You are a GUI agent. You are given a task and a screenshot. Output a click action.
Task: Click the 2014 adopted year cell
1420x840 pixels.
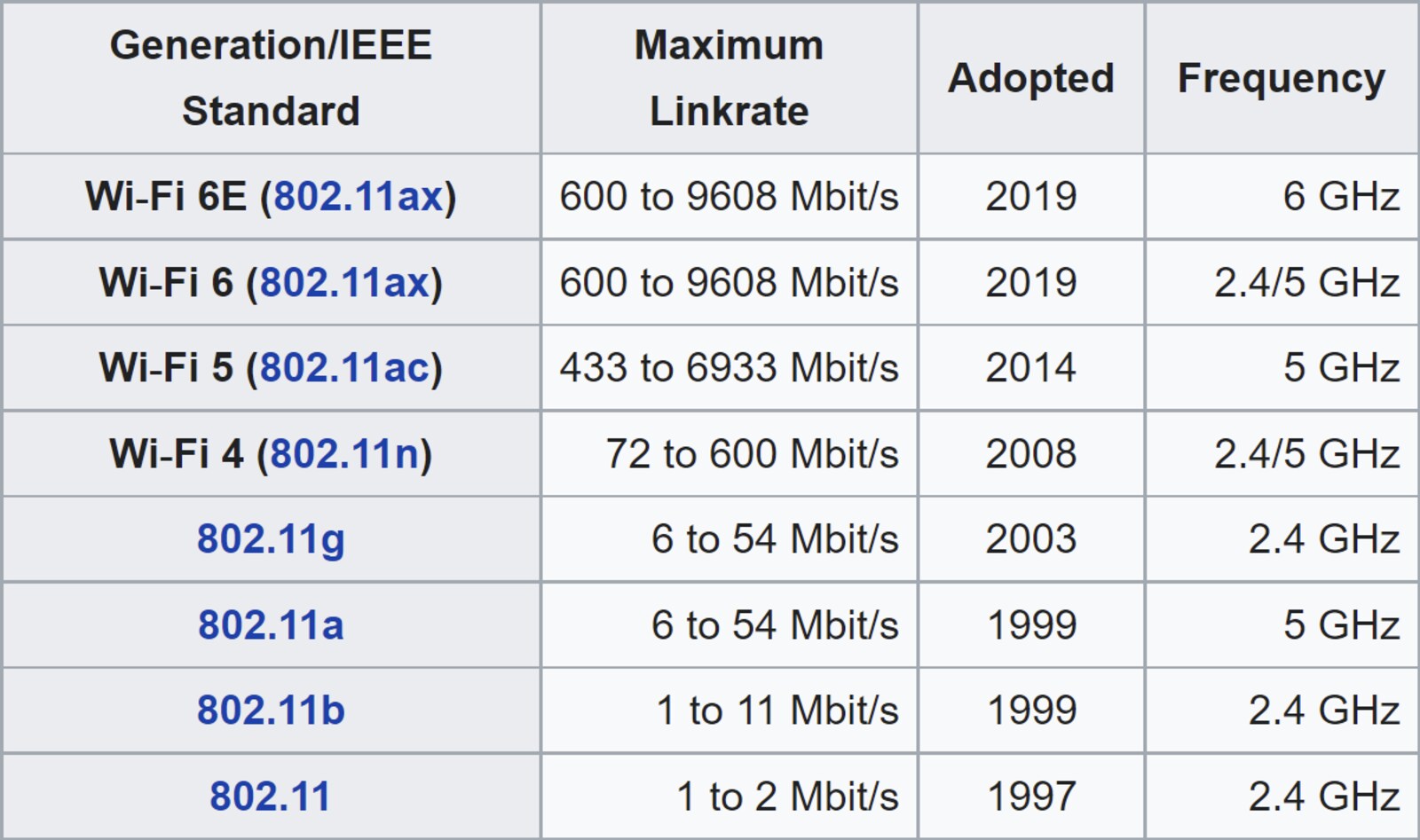tap(1030, 368)
